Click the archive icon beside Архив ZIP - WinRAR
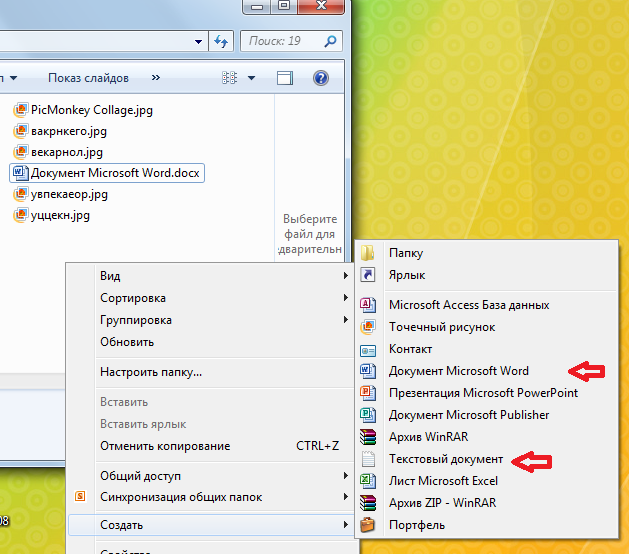Viewport: 629px width, 554px height. coord(368,503)
